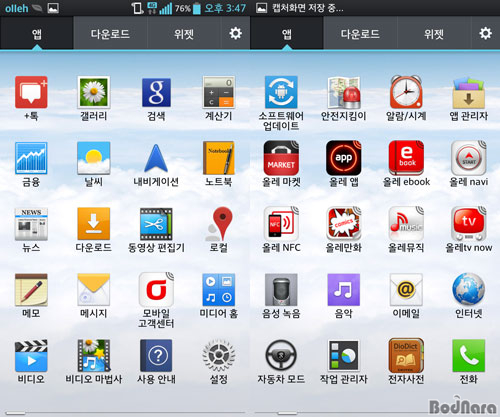The width and height of the screenshot is (500, 417).
Task: Launch the 비디오 video player
Action: (31, 355)
